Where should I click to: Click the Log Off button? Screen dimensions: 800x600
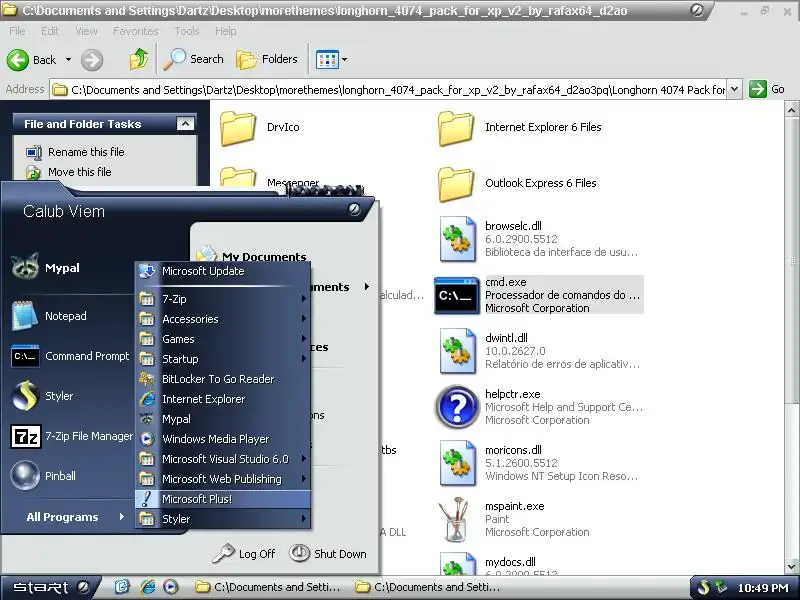[x=244, y=554]
